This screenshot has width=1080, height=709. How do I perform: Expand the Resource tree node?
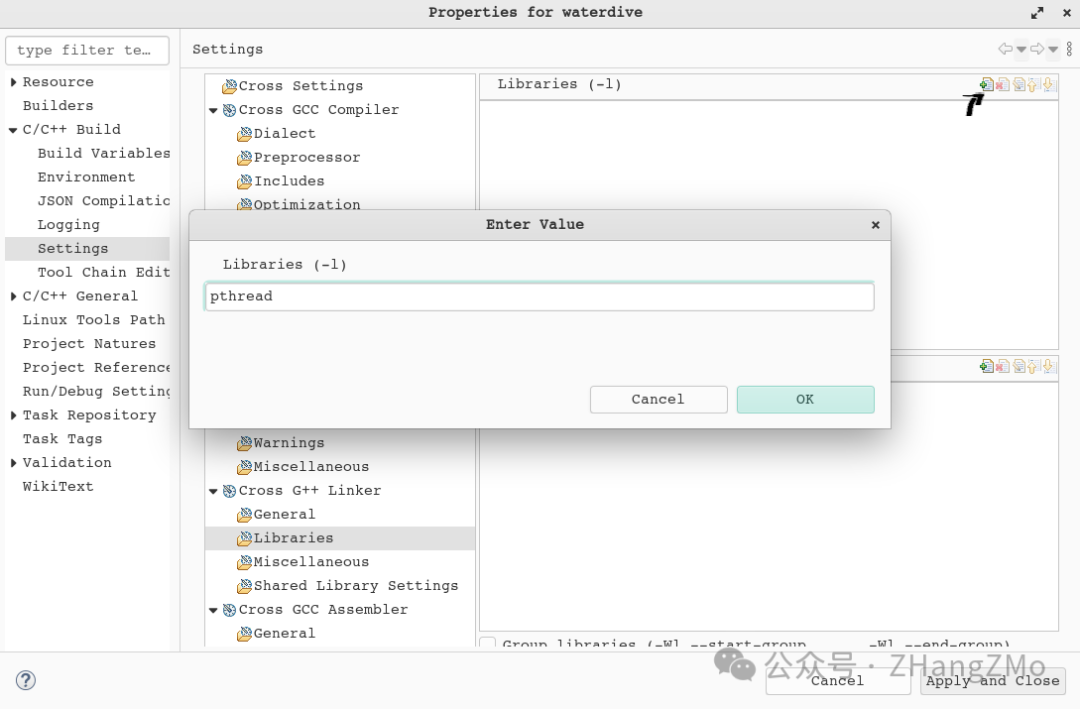pyautogui.click(x=13, y=82)
